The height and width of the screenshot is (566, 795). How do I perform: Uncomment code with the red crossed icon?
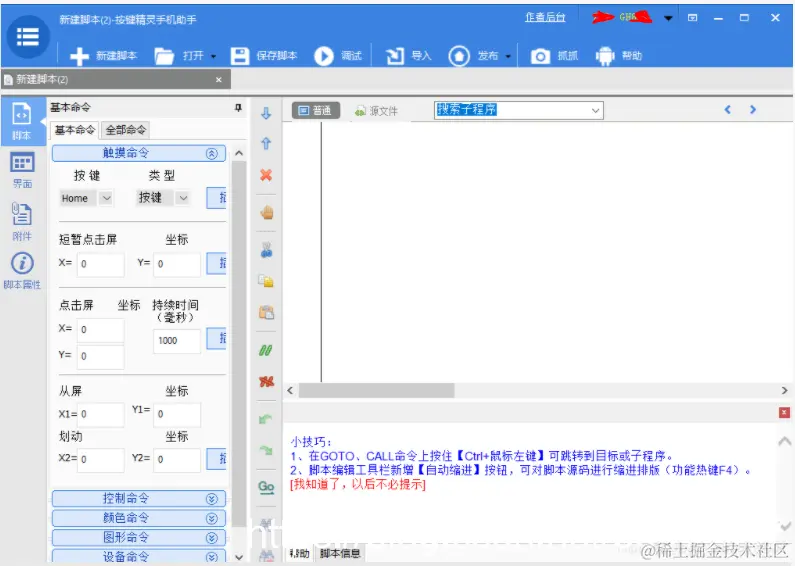point(267,381)
